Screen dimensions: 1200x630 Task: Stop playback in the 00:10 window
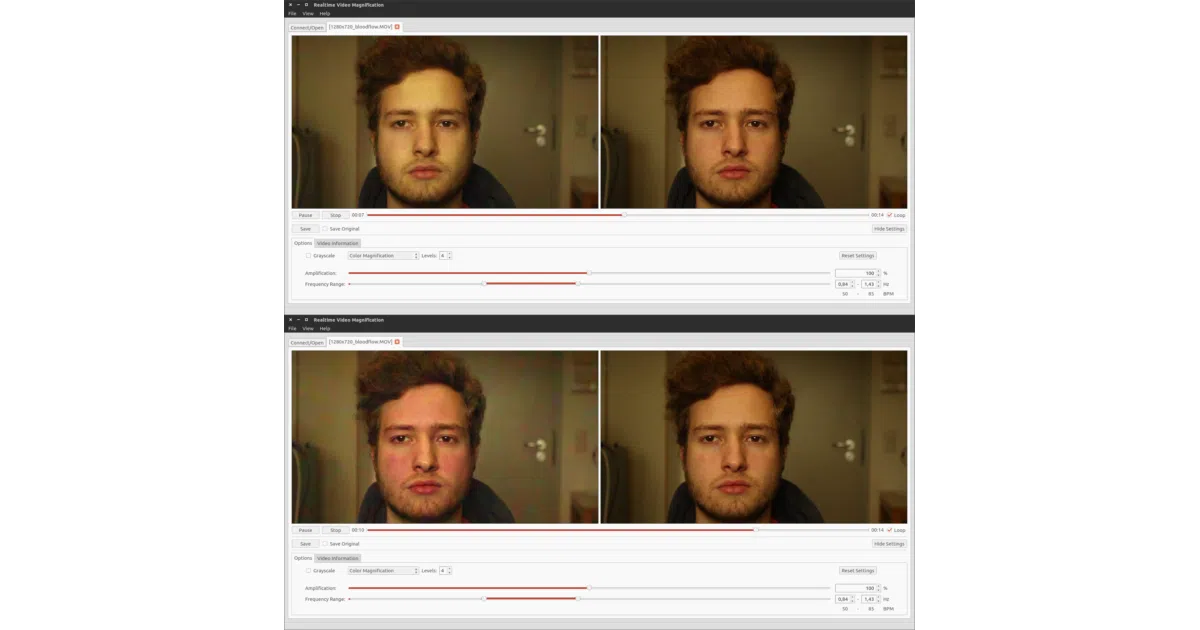(335, 530)
